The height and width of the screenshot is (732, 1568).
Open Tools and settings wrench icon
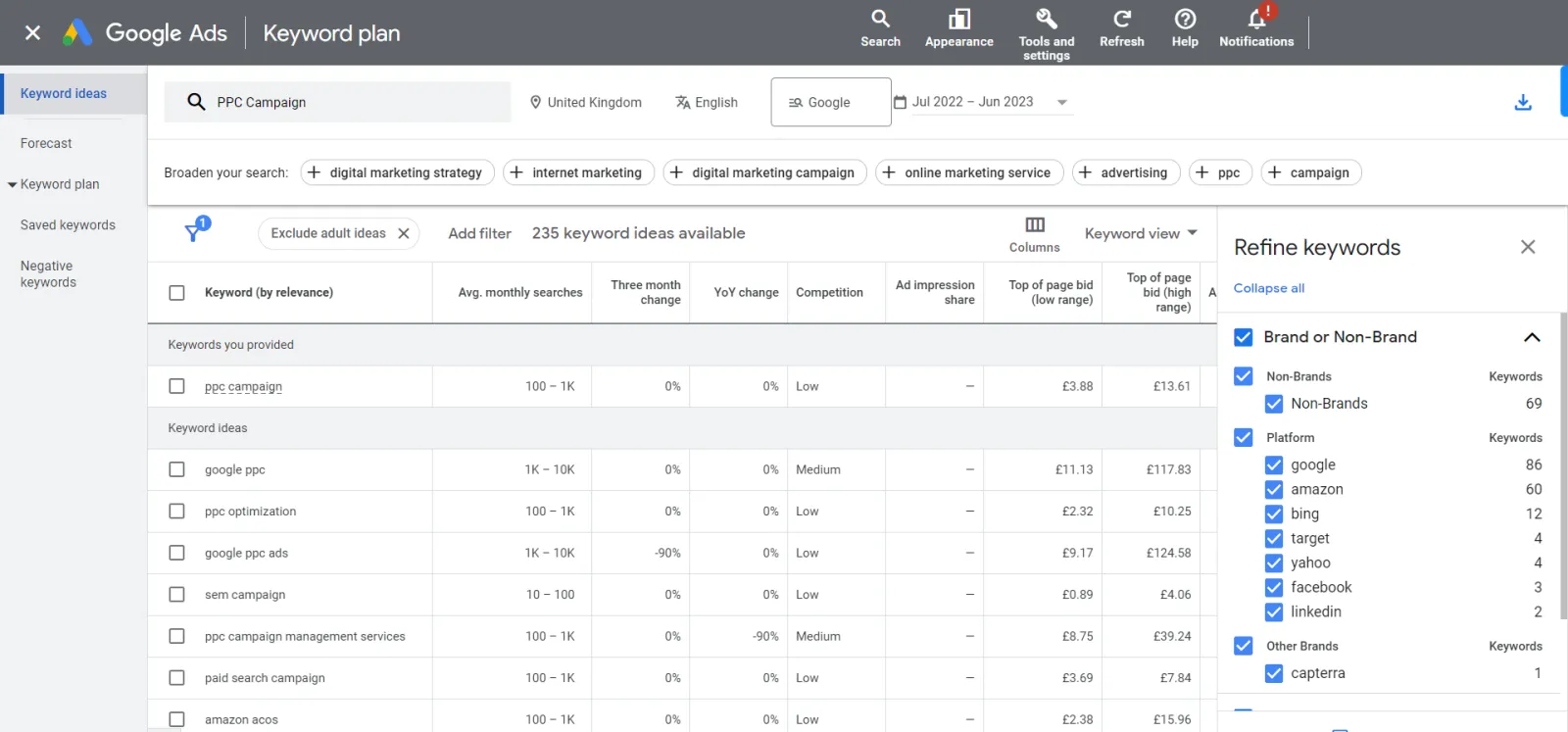click(x=1046, y=19)
